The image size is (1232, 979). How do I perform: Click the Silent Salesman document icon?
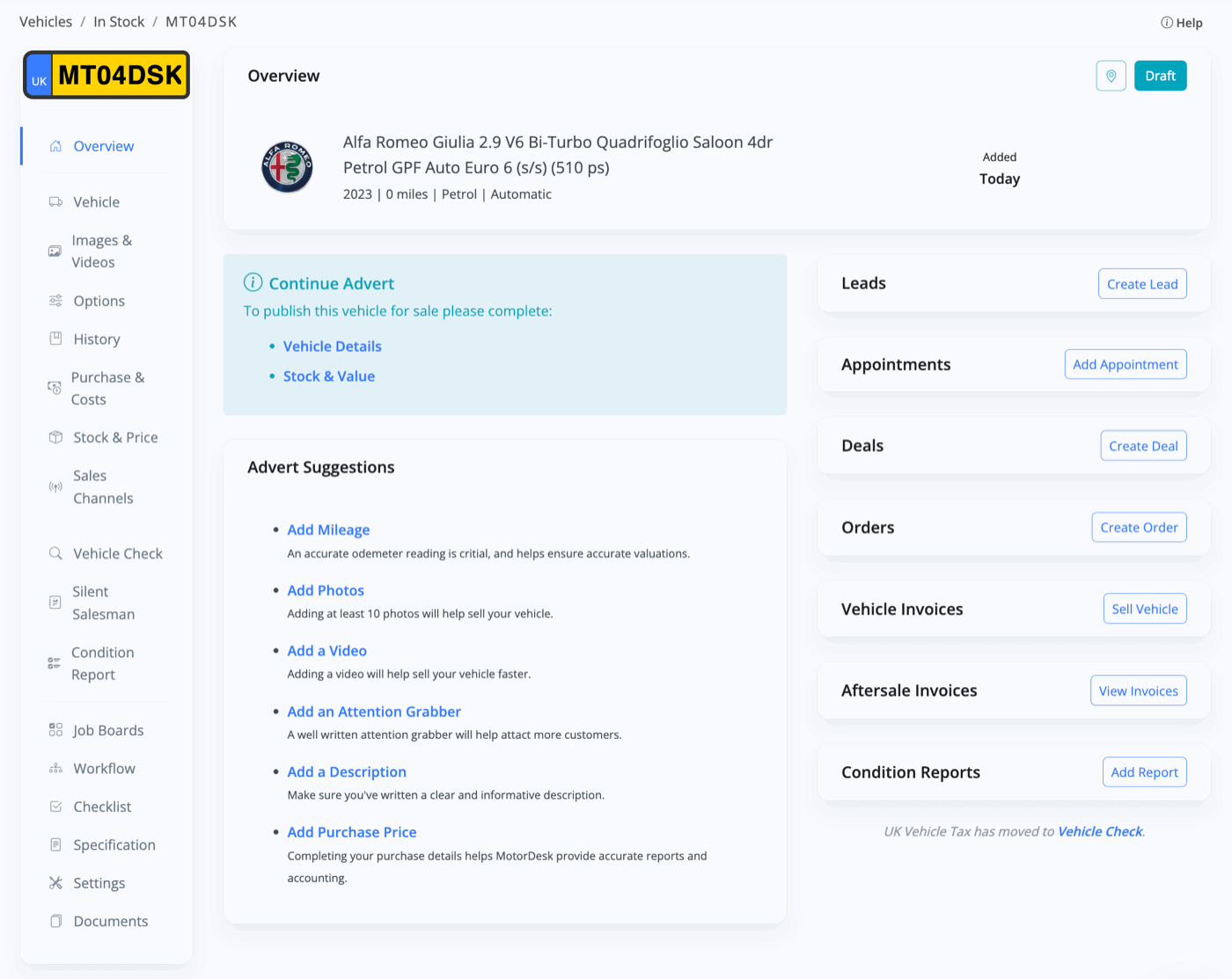pyautogui.click(x=55, y=603)
